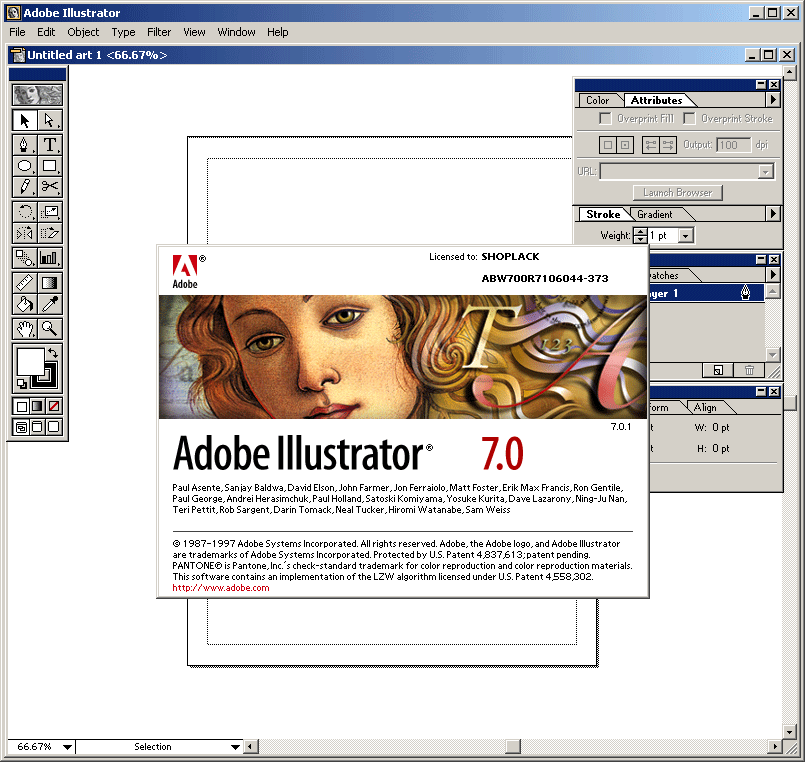This screenshot has height=762, width=805.
Task: Choose the solid Color fill button
Action: [21, 407]
